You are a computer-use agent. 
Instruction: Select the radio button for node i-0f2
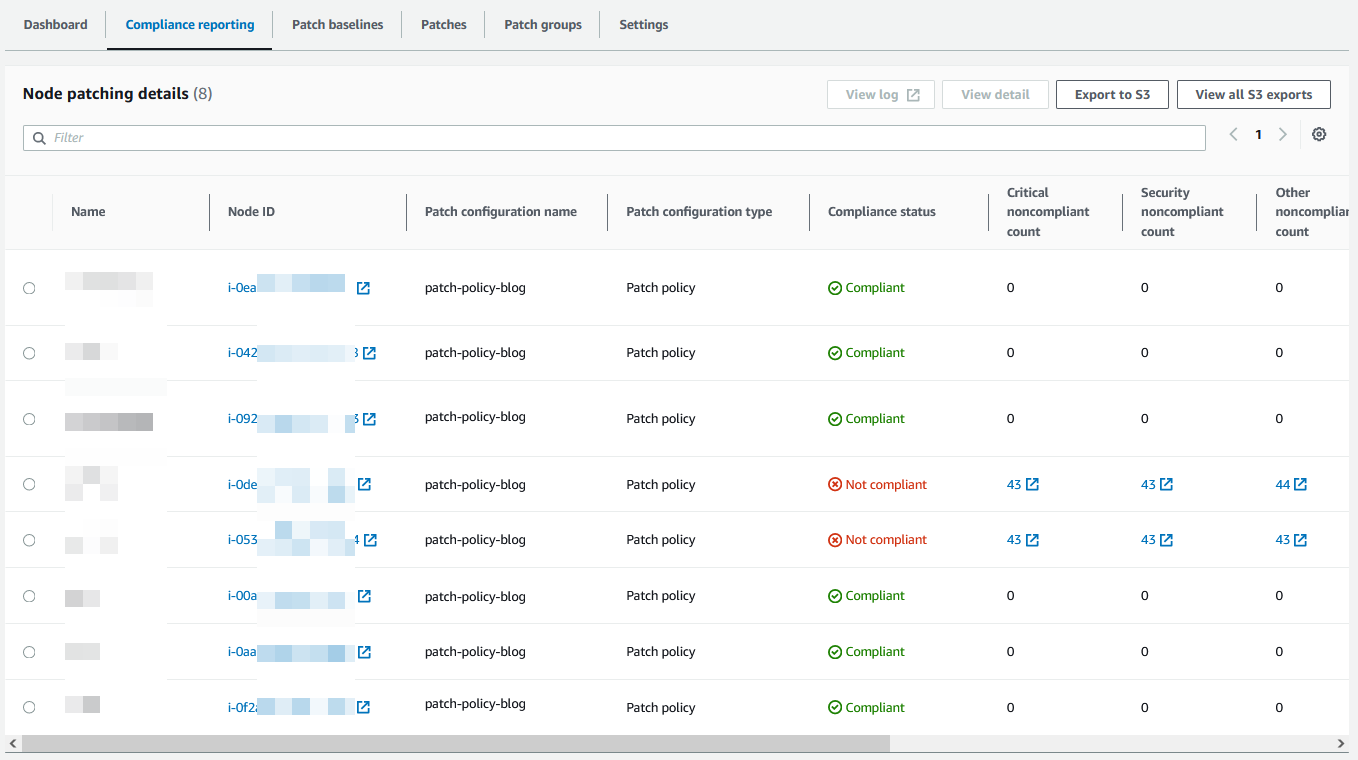pos(29,706)
